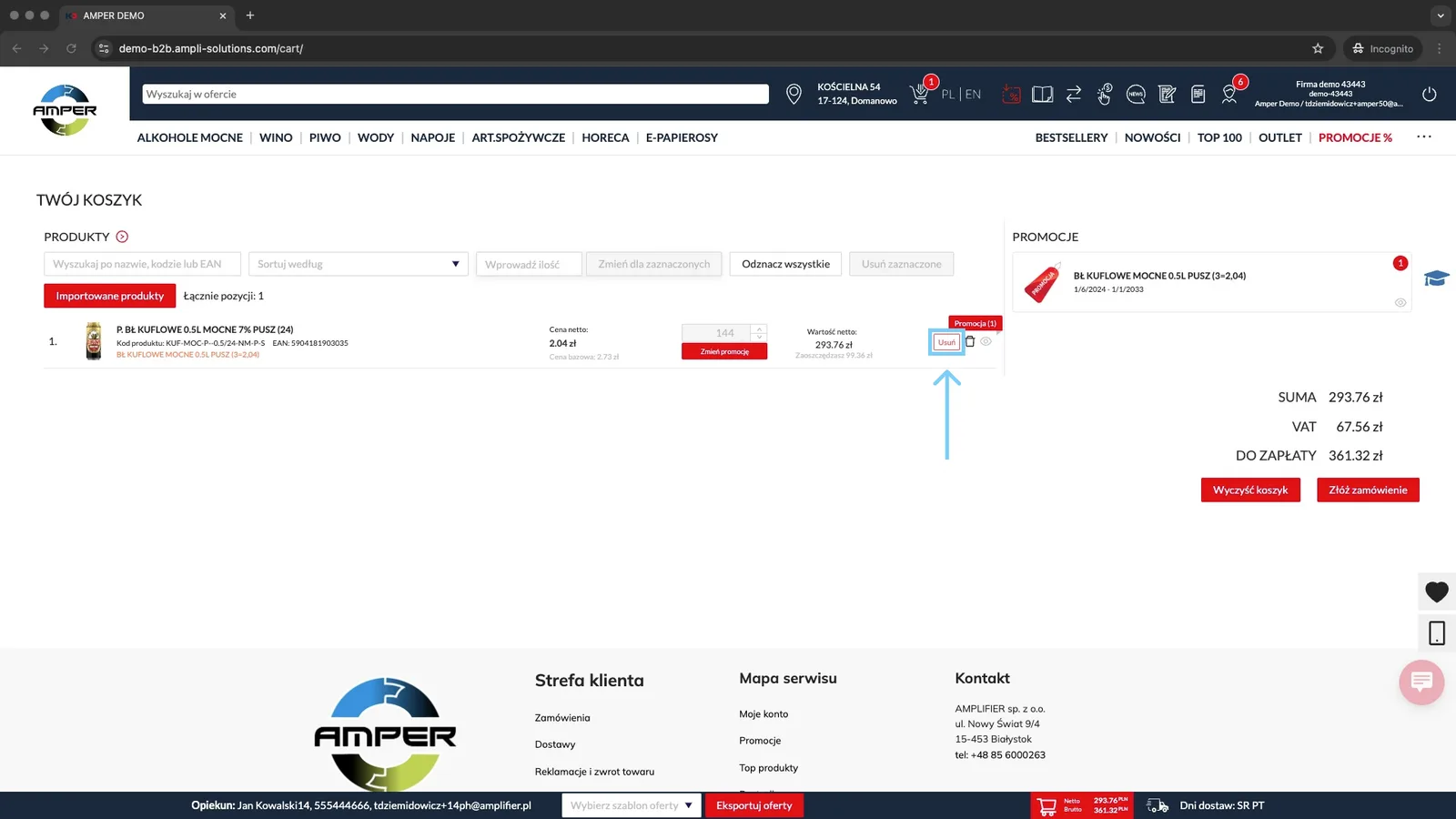Open the shopping cart icon in header
Screen dimensions: 1456x819
[x=919, y=95]
